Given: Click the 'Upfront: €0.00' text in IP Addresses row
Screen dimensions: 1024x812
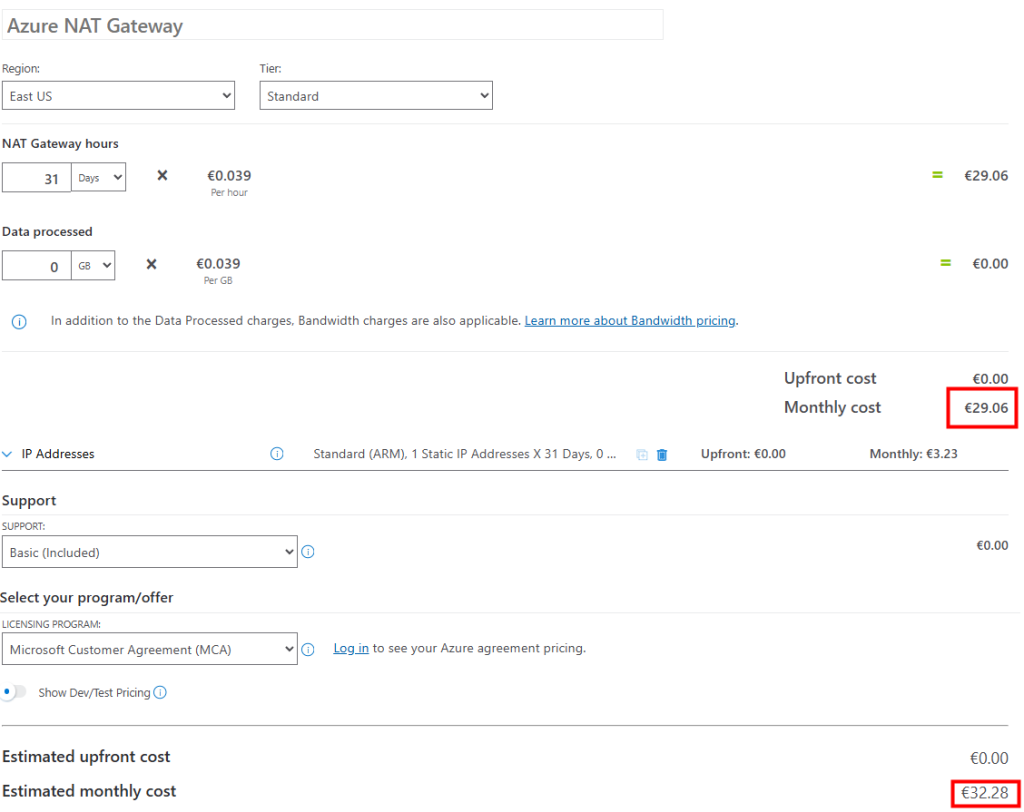Looking at the screenshot, I should [743, 454].
